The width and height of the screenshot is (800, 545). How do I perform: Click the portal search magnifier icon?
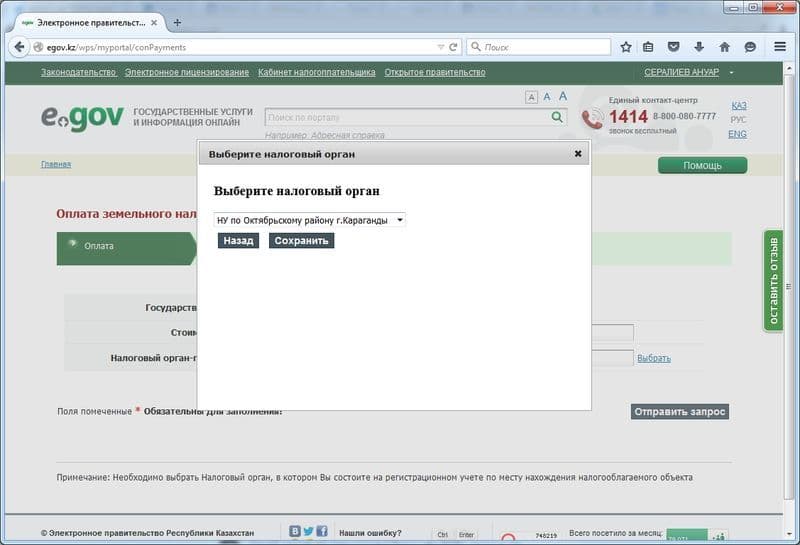click(557, 117)
